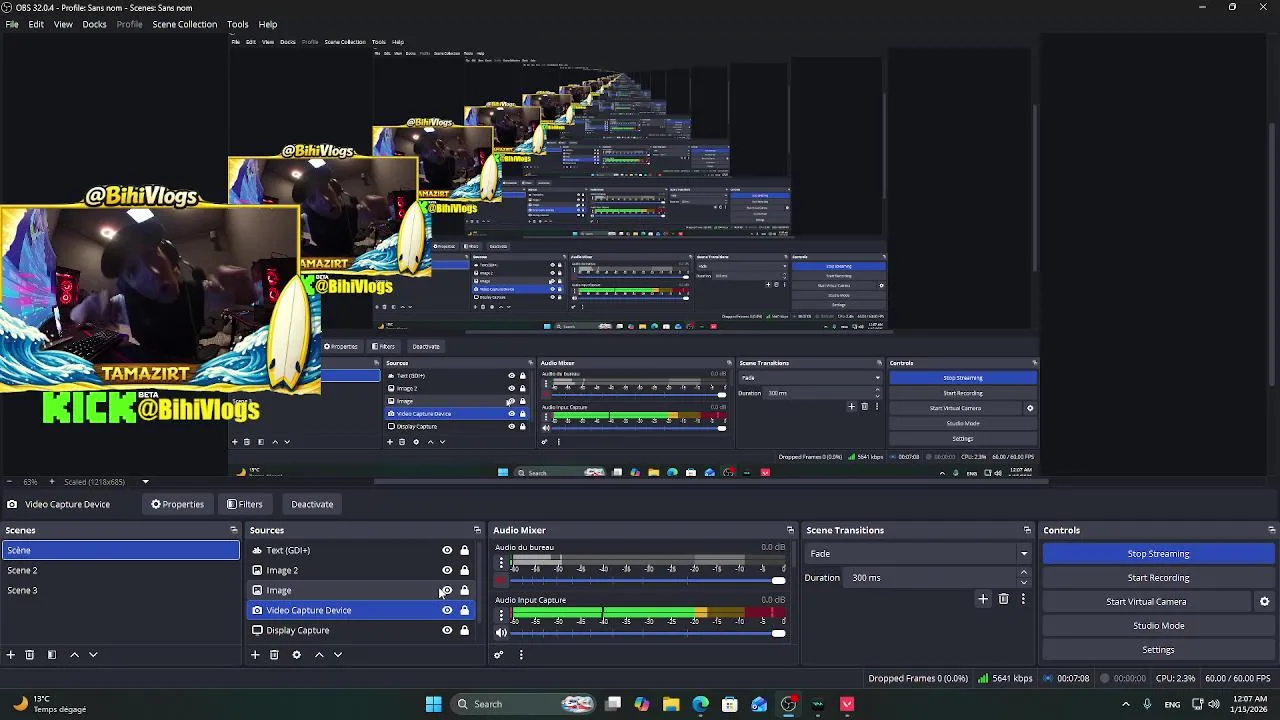Click Start Virtual Camera button
This screenshot has height=720, width=1280.
pos(1146,602)
